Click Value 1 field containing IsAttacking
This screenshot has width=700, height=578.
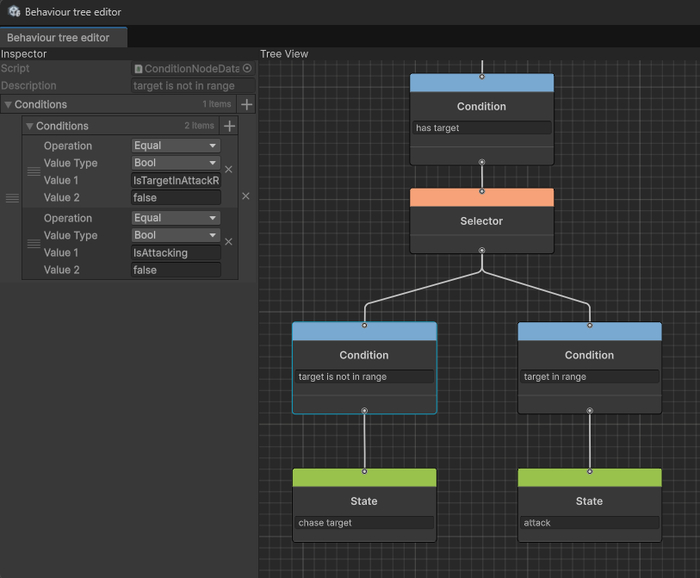click(175, 253)
